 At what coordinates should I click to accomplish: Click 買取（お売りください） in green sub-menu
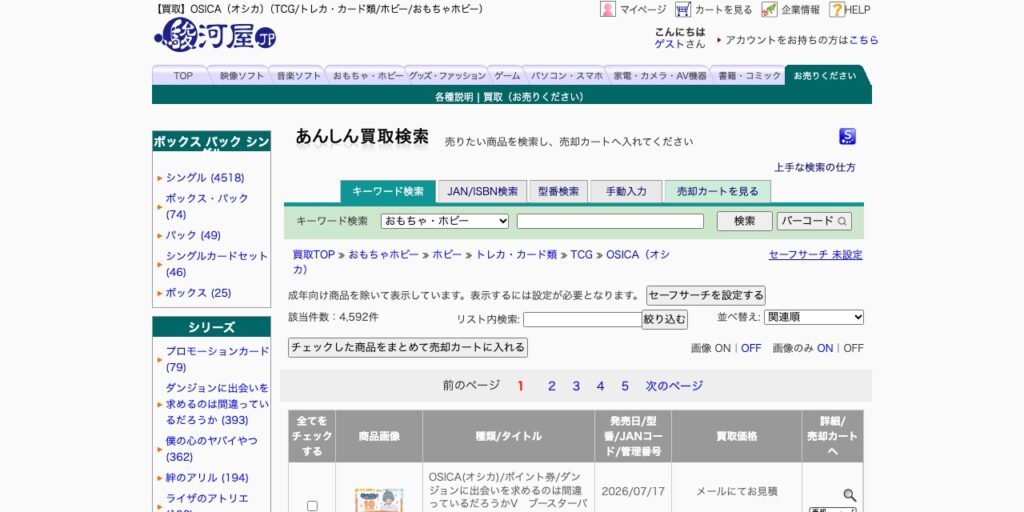pyautogui.click(x=534, y=97)
